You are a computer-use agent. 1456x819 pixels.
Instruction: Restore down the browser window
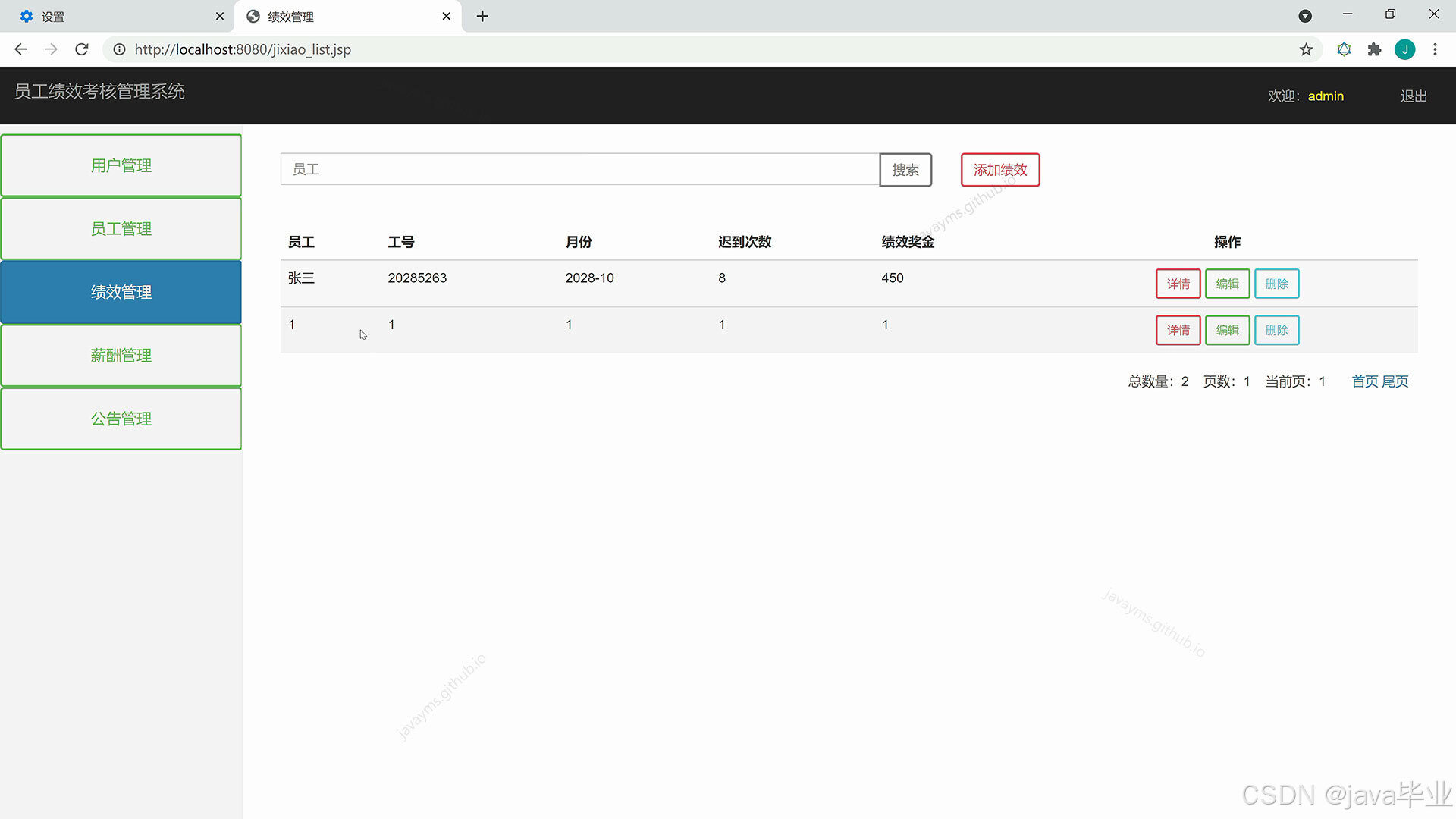[x=1390, y=14]
